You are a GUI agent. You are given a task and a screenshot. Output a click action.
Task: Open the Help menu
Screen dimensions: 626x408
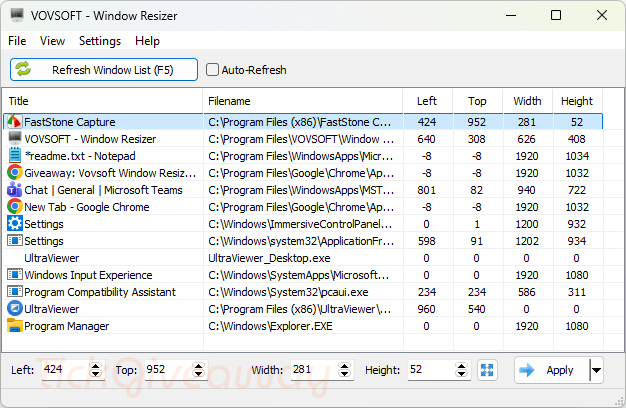tap(147, 41)
